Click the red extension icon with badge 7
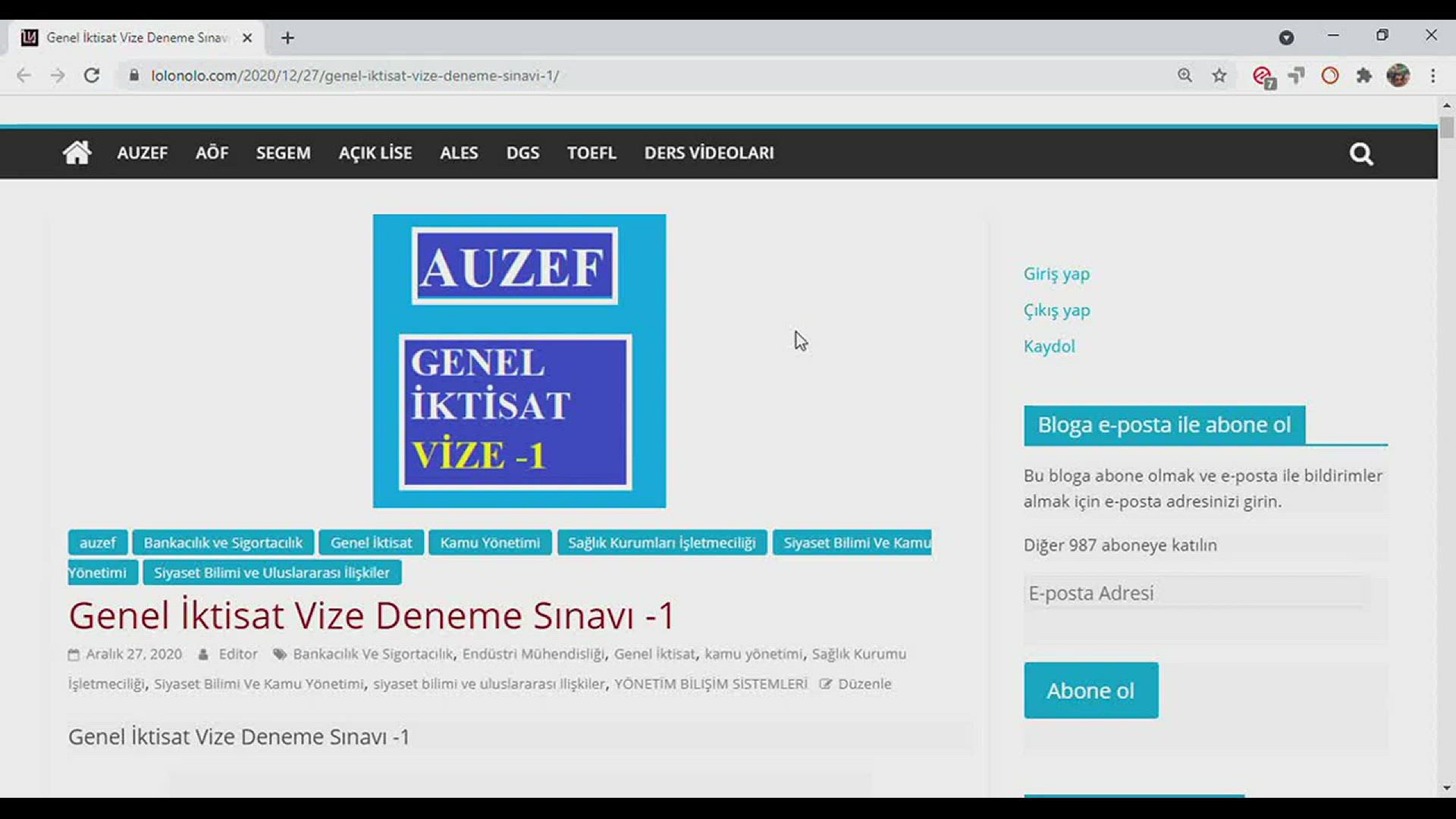This screenshot has width=1456, height=819. [x=1263, y=77]
